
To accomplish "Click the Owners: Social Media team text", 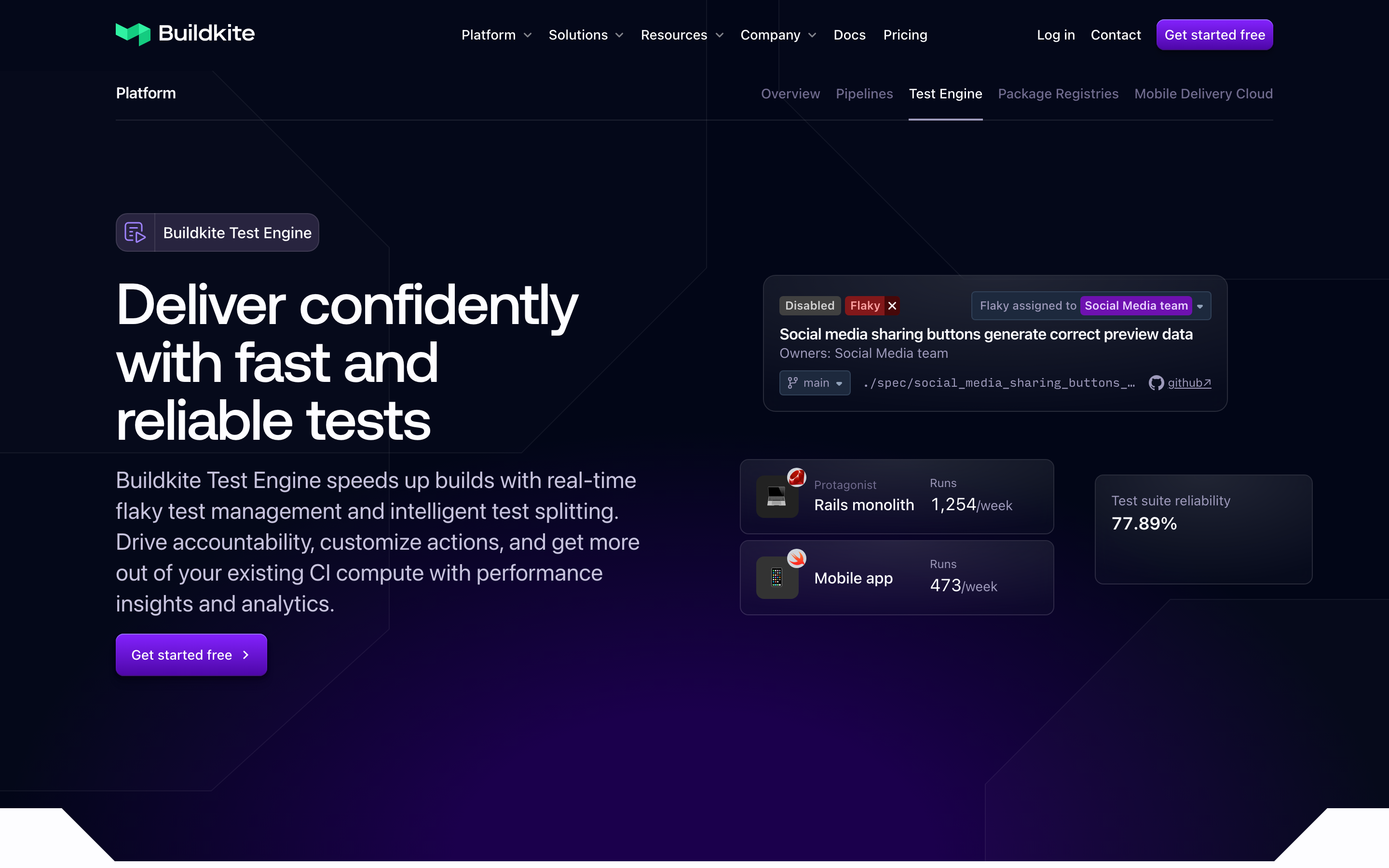I will point(863,353).
